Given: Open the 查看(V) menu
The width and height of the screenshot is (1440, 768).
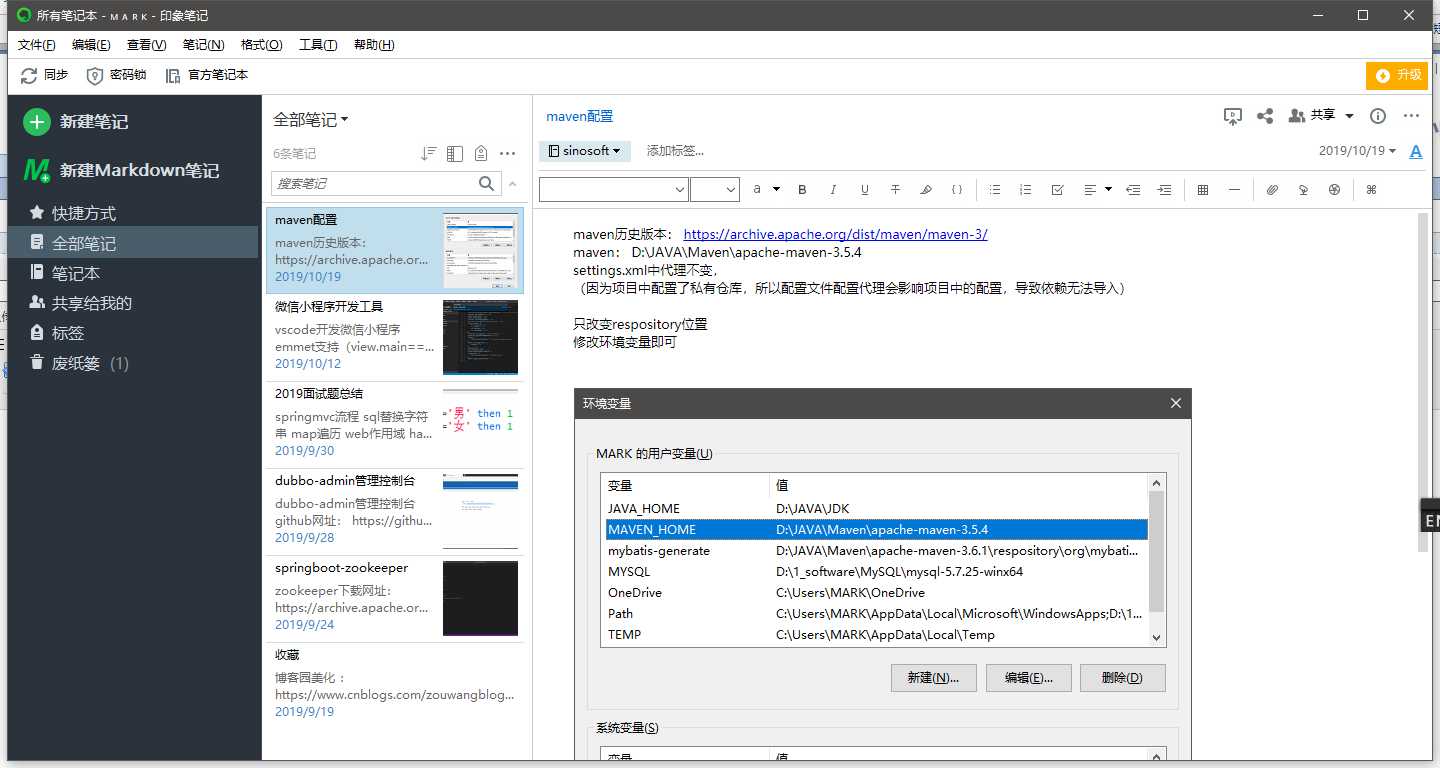Looking at the screenshot, I should (147, 45).
